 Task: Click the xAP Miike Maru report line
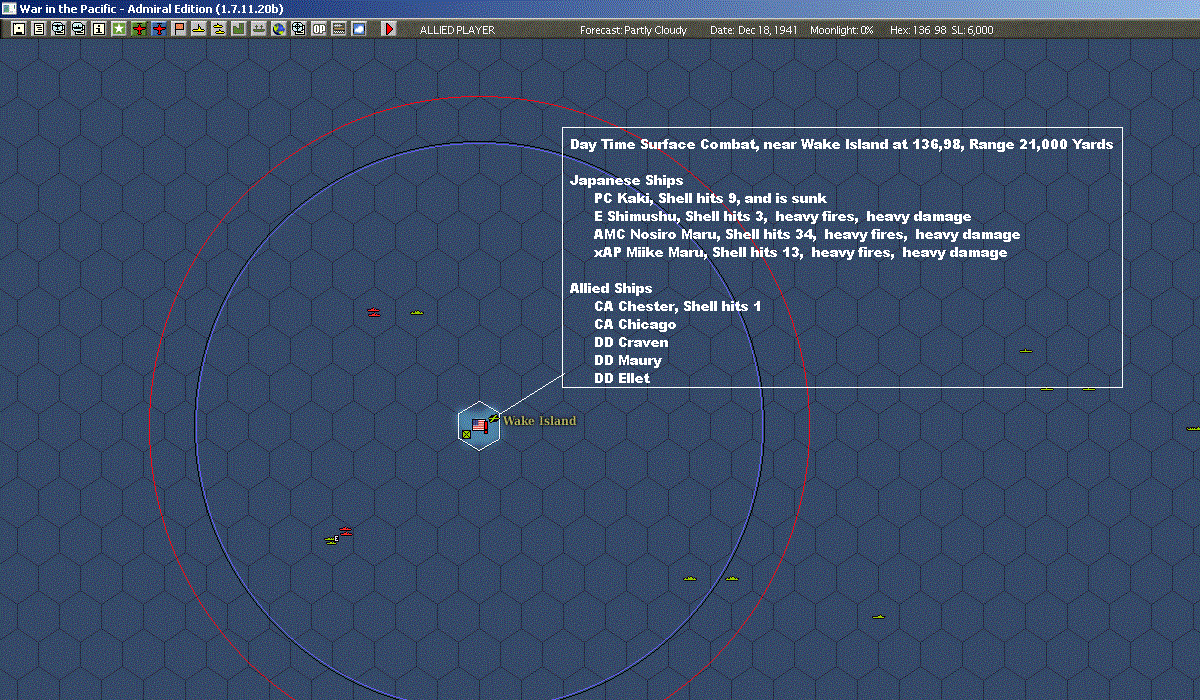pyautogui.click(x=800, y=253)
